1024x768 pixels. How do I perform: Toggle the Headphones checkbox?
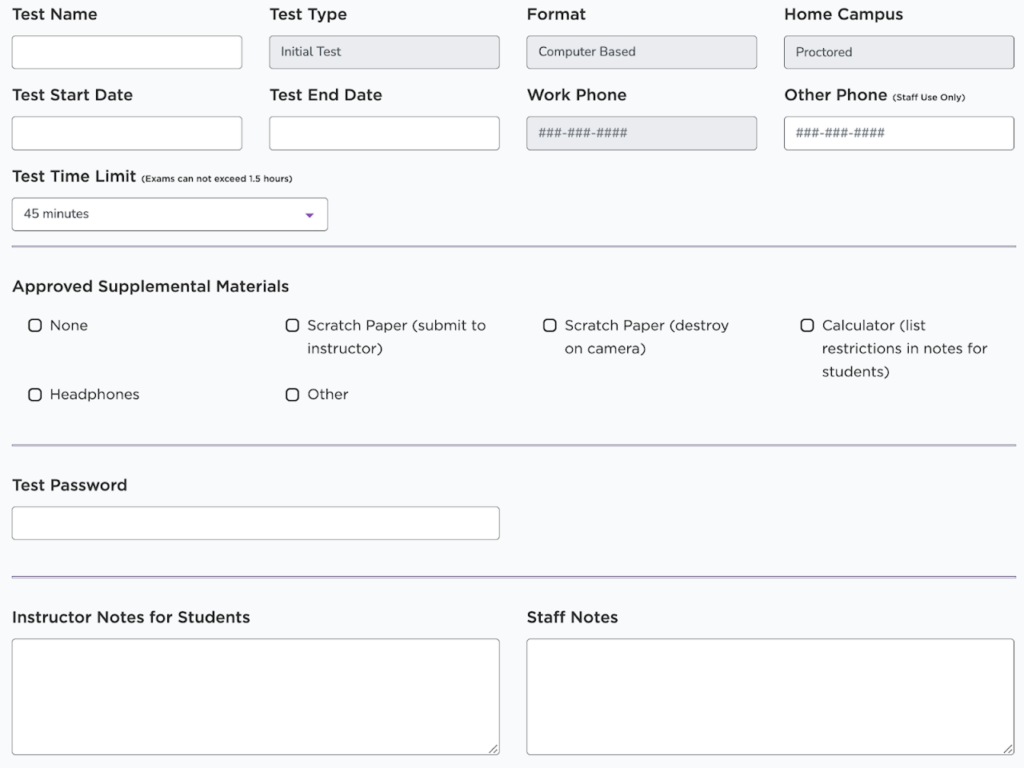point(35,395)
